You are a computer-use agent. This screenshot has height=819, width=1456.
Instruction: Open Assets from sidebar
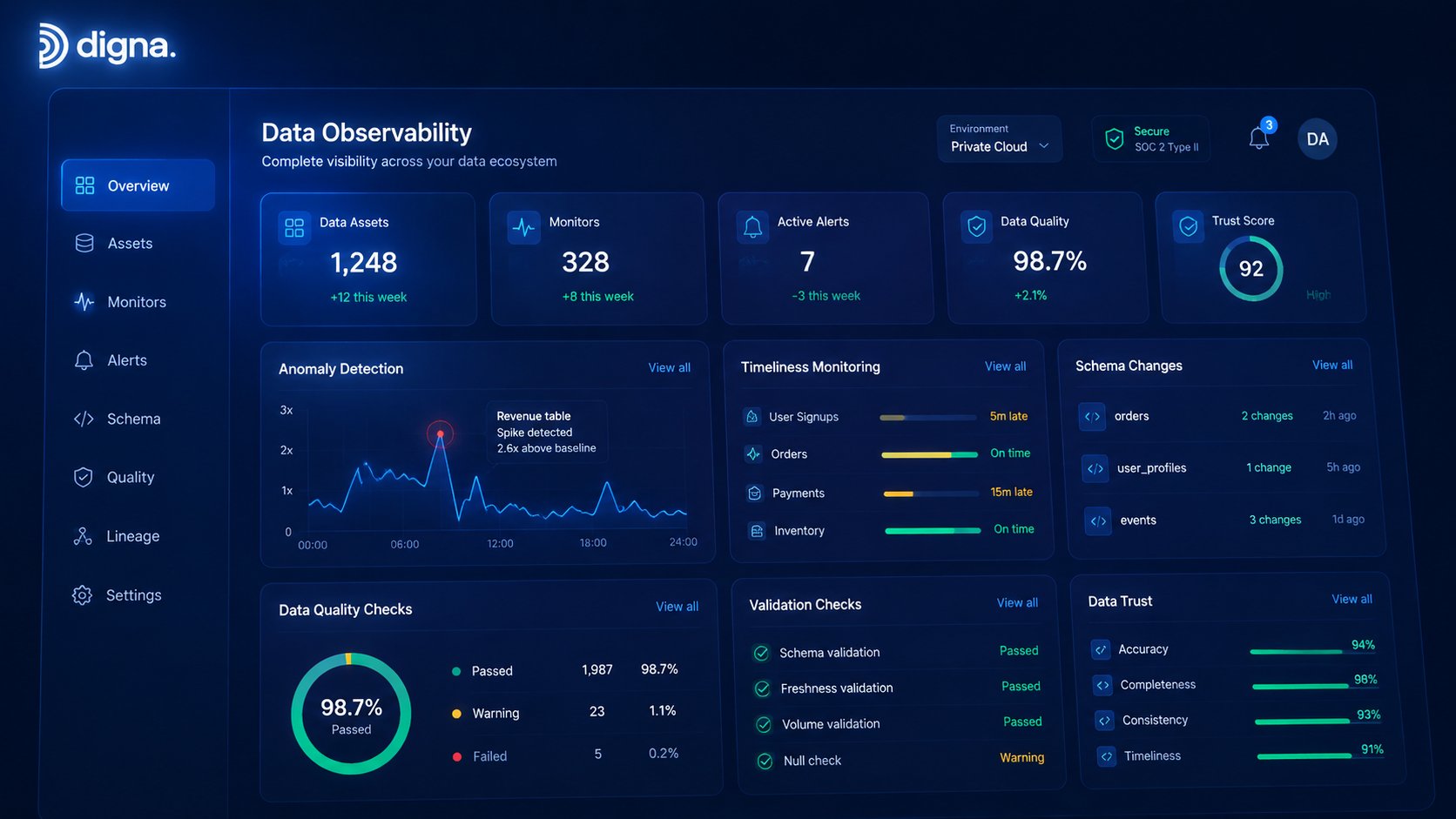[130, 244]
